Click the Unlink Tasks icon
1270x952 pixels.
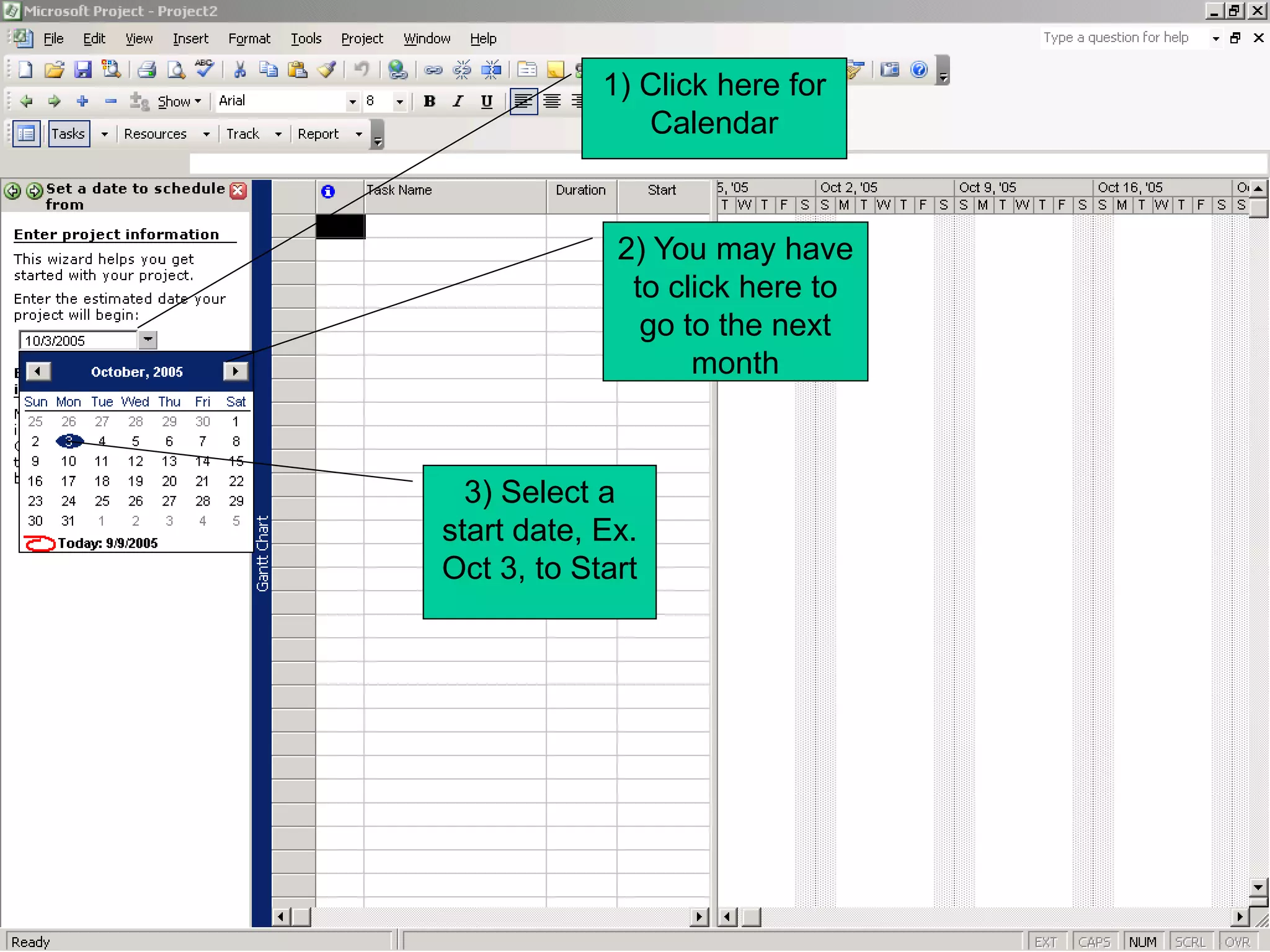point(462,69)
